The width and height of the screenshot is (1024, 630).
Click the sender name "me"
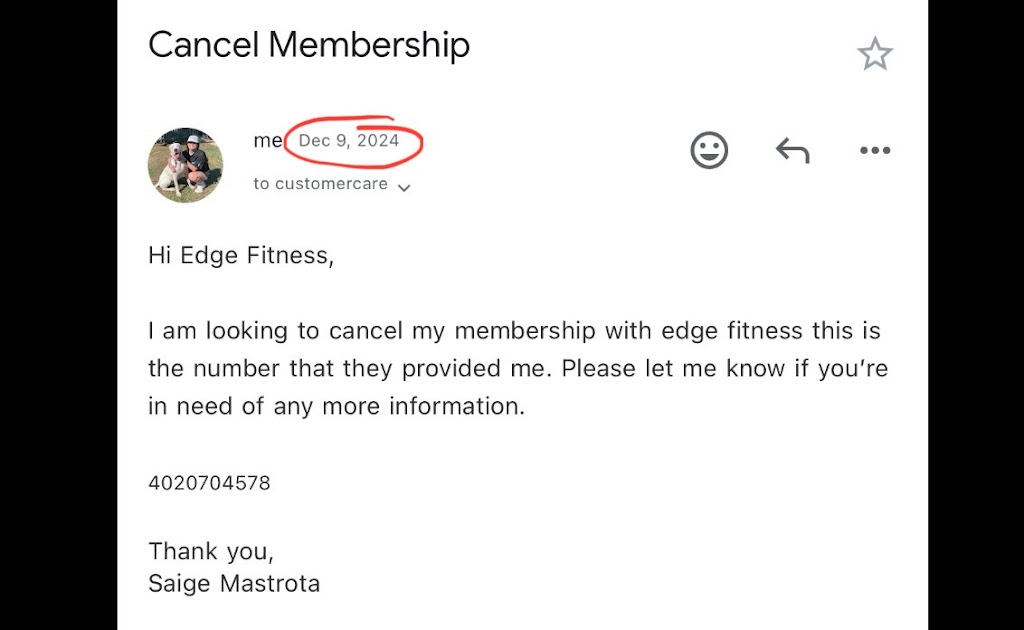click(x=267, y=141)
